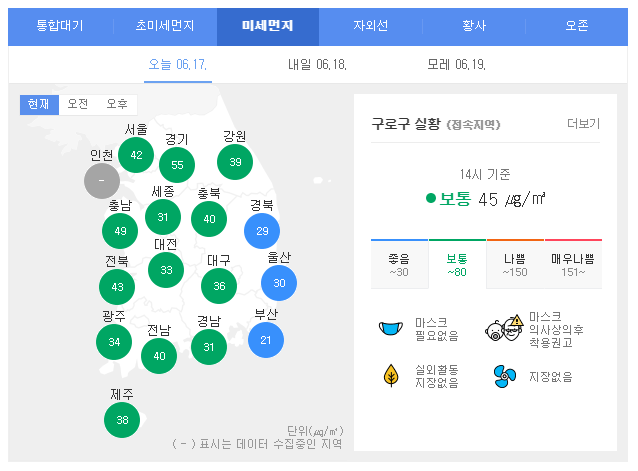The height and width of the screenshot is (471, 638).
Task: Open the 초미세먼지 tab
Action: click(164, 26)
